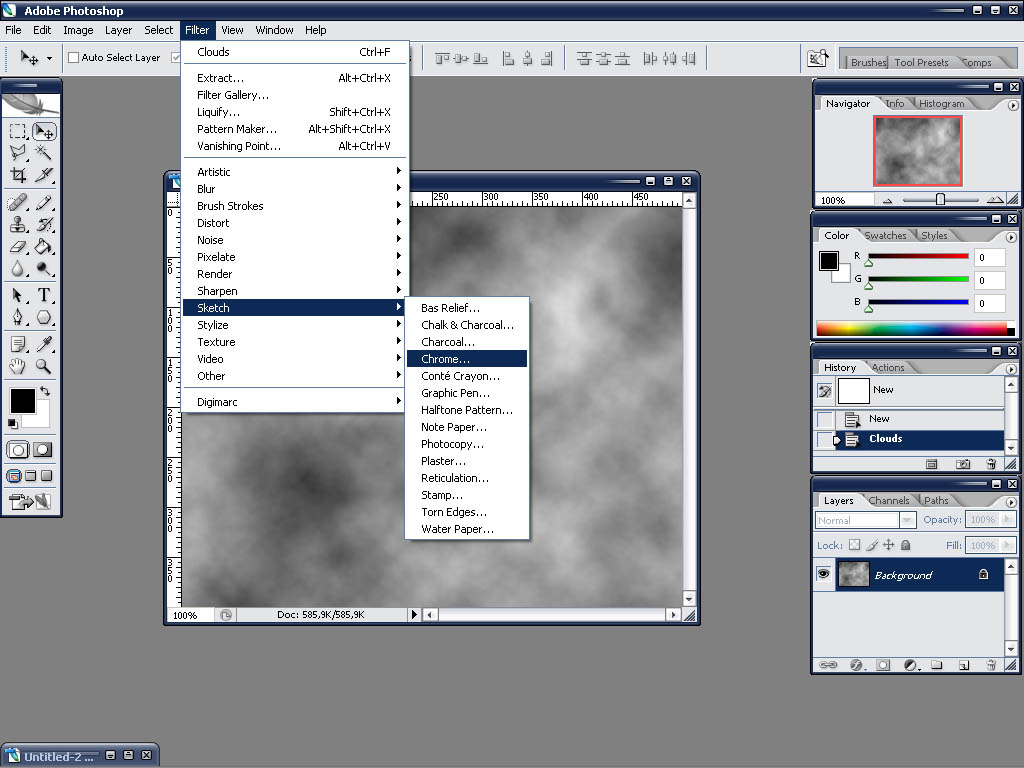Select the Magic Wand tool
Image resolution: width=1024 pixels, height=768 pixels.
coord(45,152)
